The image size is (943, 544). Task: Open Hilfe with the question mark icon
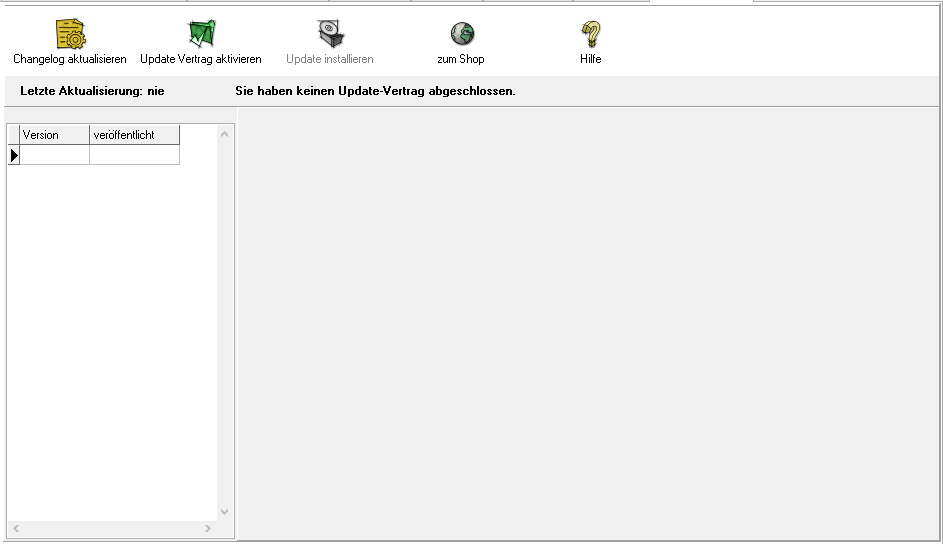[x=590, y=35]
